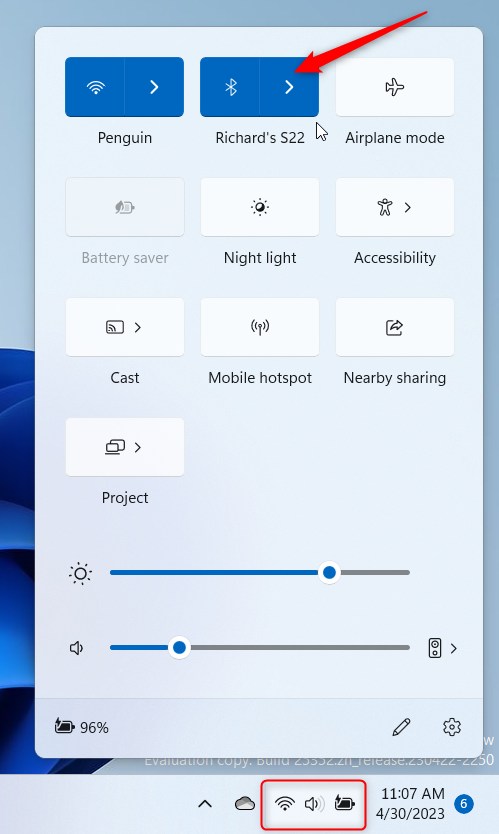Turn on Nearby sharing
Screen dimensions: 499x834
pyautogui.click(x=395, y=327)
